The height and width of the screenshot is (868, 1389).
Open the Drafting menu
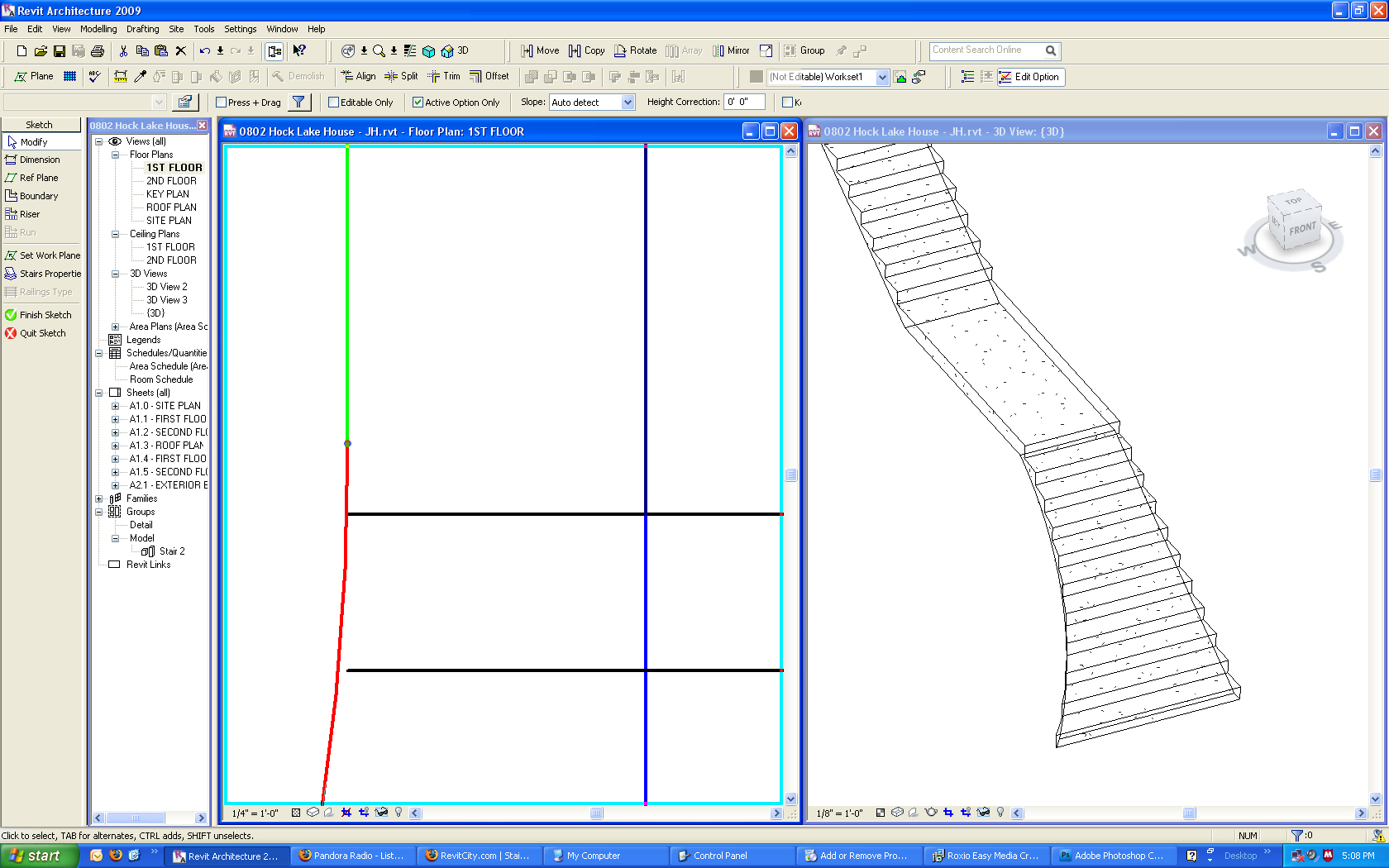coord(142,29)
